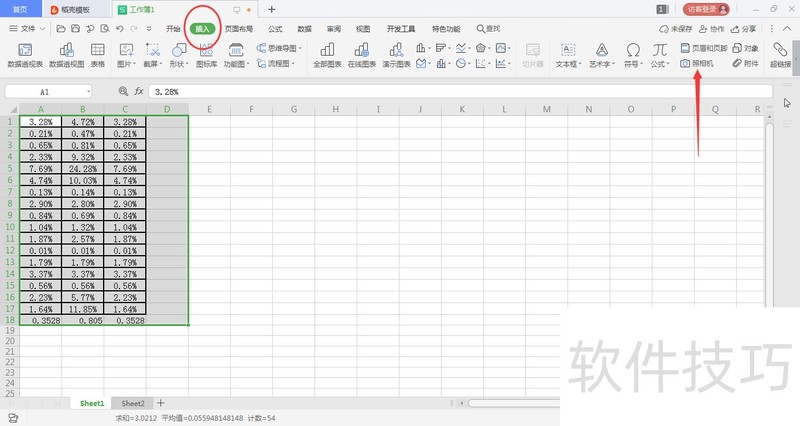Select column header A
Screen dimensions: 800x426
41,109
